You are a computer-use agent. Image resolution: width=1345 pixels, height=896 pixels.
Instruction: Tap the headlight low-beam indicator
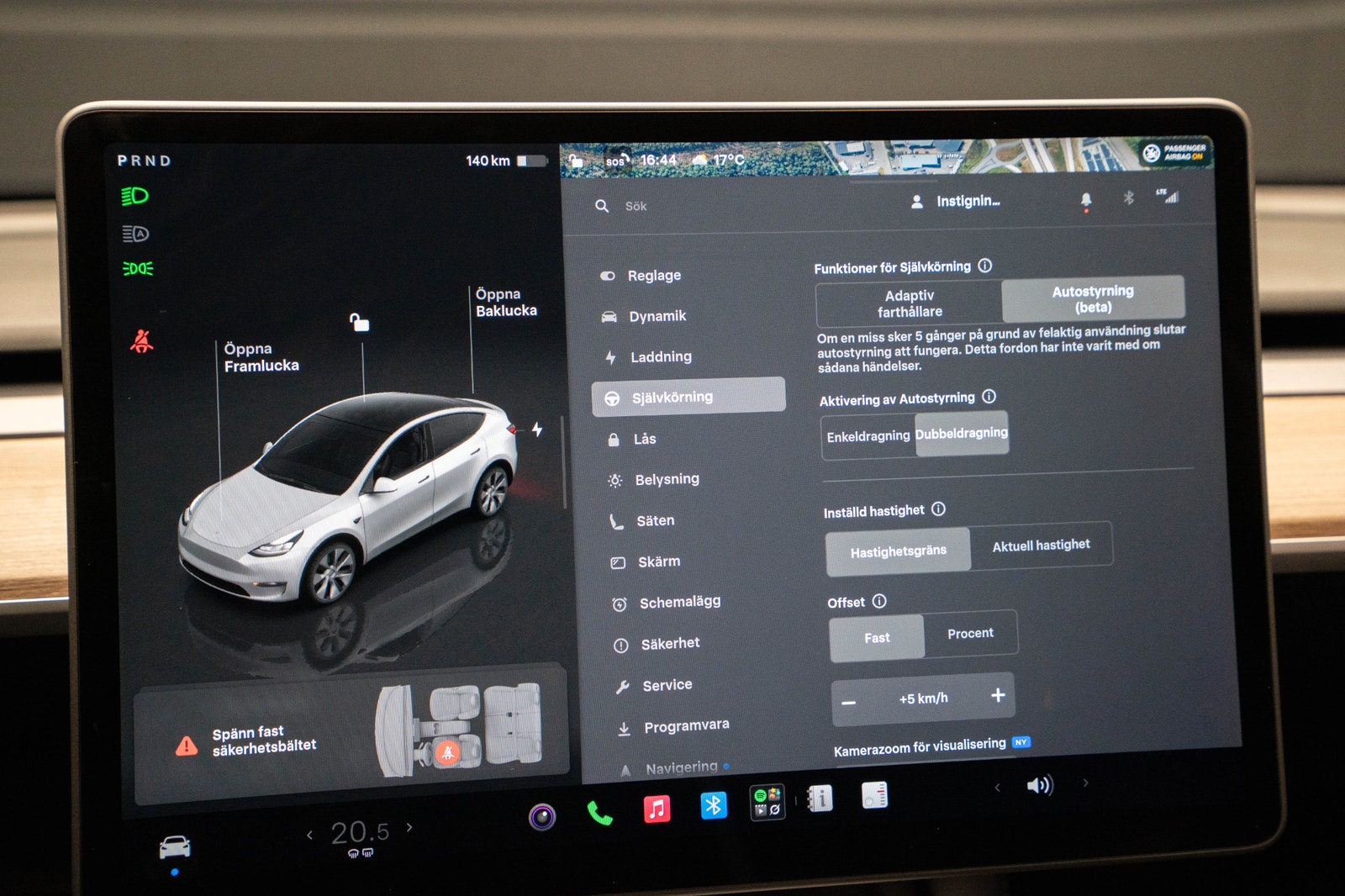click(x=135, y=196)
